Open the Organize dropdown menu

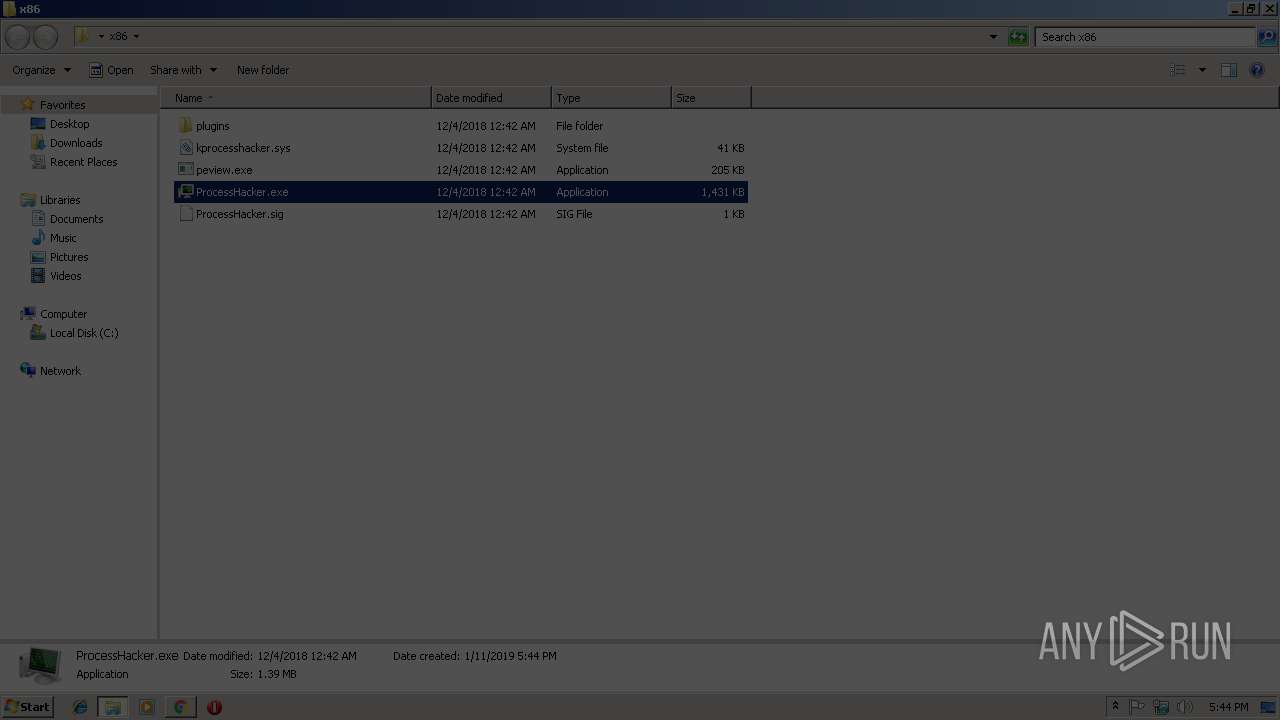pos(41,70)
